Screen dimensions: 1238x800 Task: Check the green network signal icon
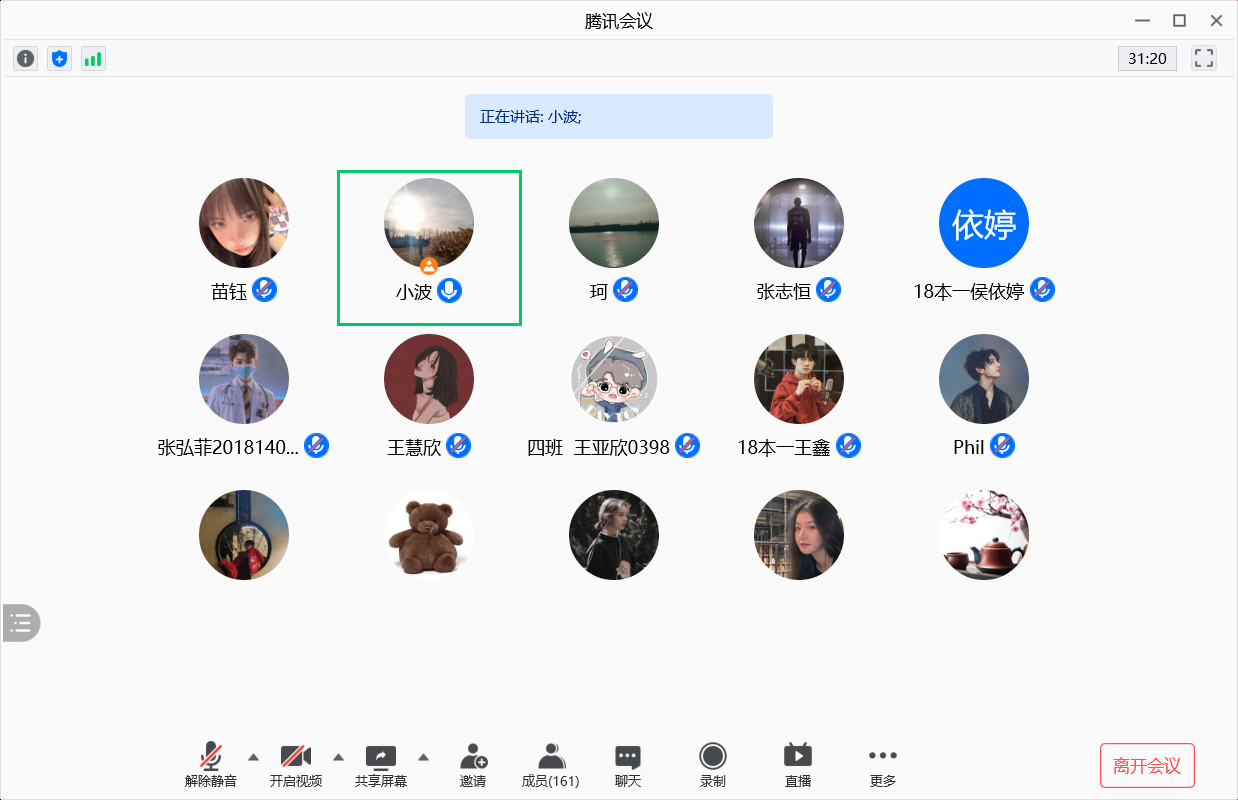pyautogui.click(x=93, y=59)
